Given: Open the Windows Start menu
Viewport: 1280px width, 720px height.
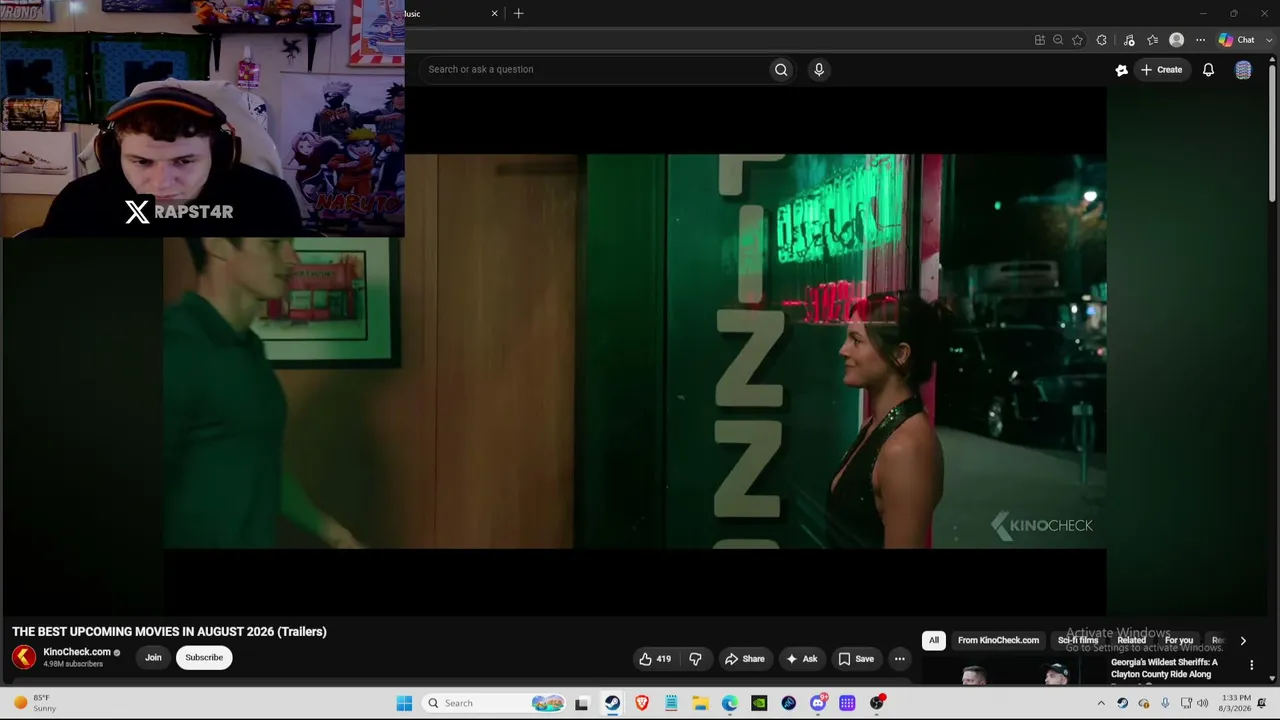Looking at the screenshot, I should 404,703.
